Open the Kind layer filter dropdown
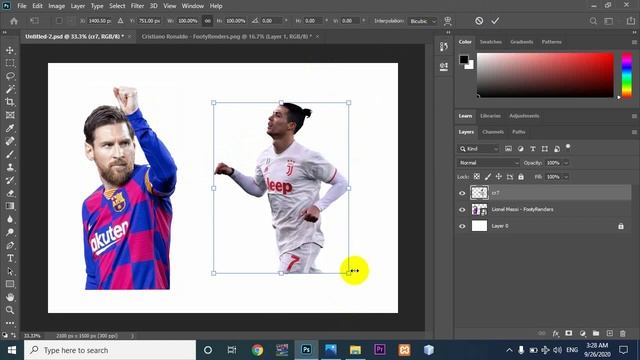This screenshot has height=360, width=640. (478, 149)
